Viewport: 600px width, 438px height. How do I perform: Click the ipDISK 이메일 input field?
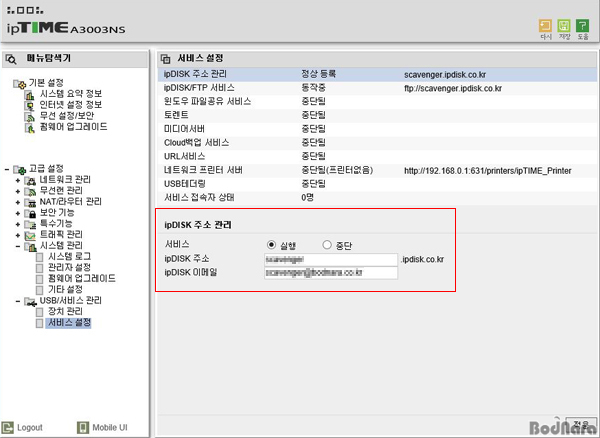coord(331,273)
